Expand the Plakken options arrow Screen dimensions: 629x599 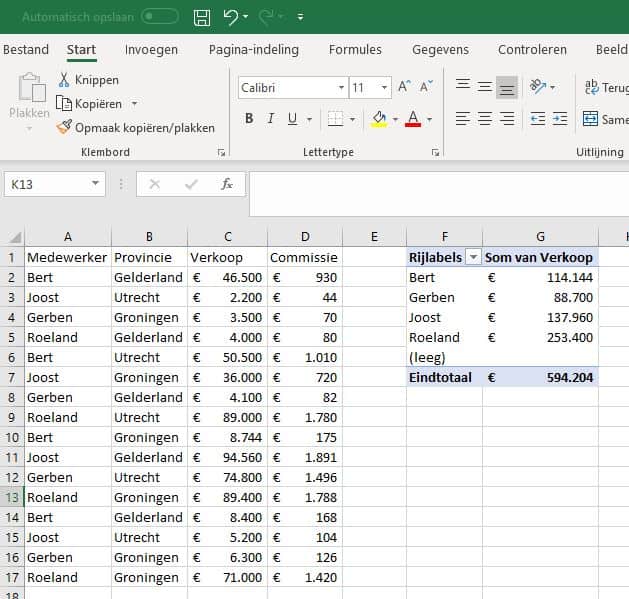pos(29,129)
